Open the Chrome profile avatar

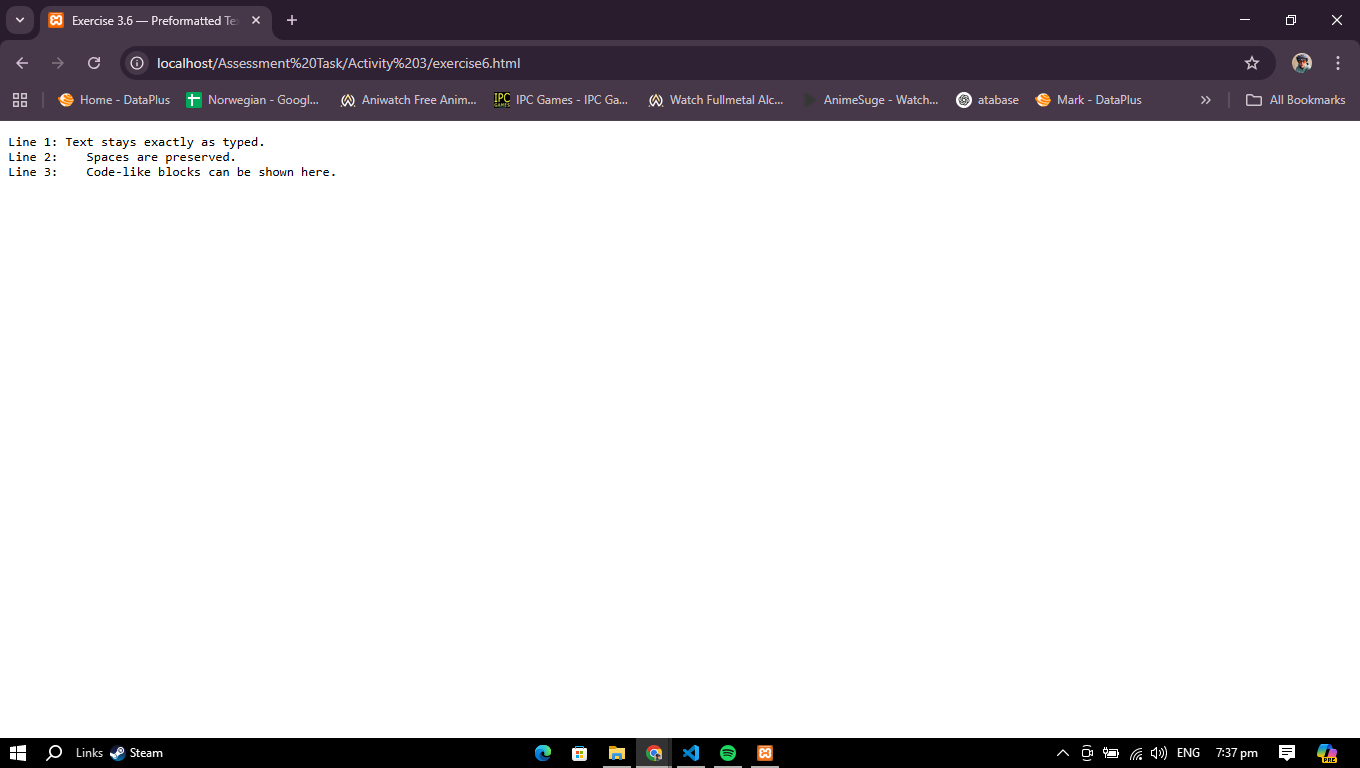point(1301,63)
